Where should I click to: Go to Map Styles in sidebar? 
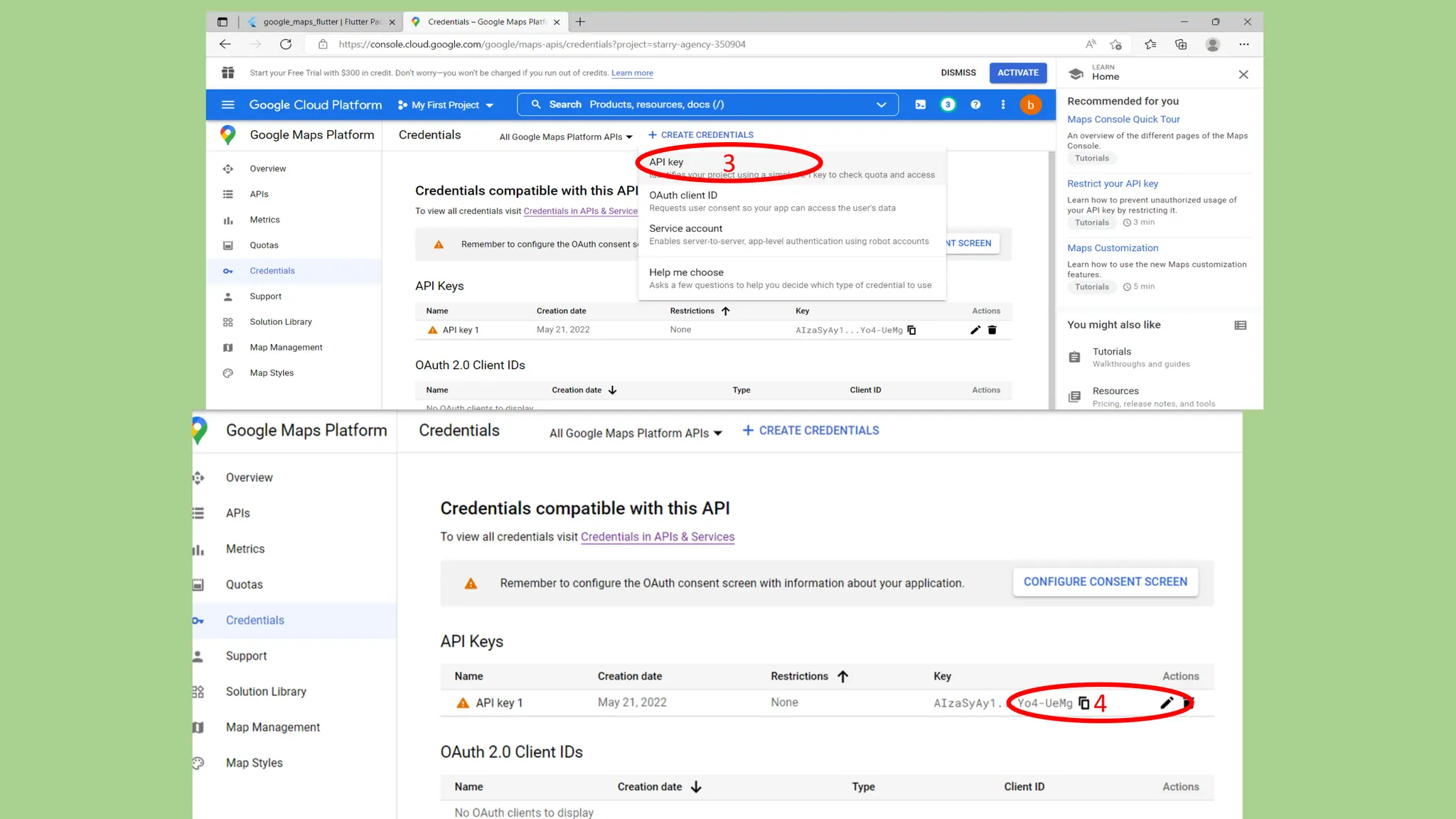pos(271,373)
